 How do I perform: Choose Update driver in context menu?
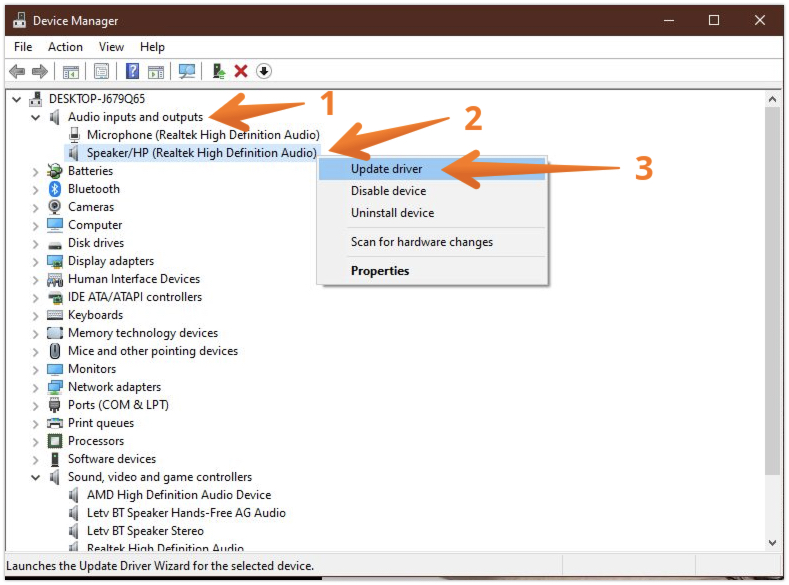(432, 169)
